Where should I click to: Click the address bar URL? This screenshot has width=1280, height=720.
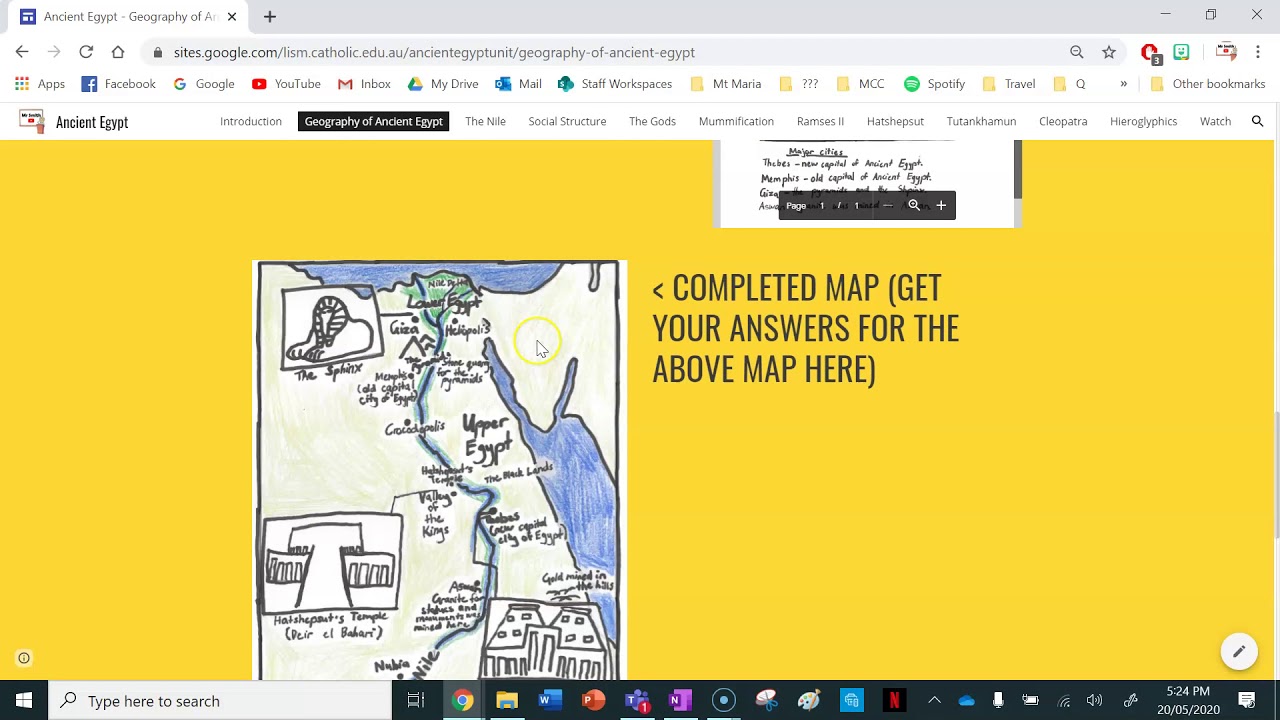(x=434, y=52)
